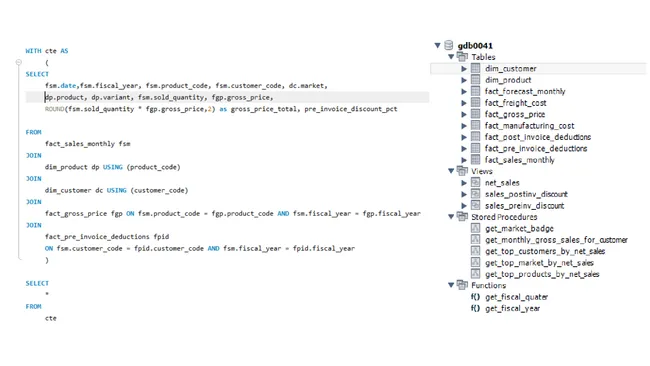Expand the fact_gross_price table arrow

464,114
